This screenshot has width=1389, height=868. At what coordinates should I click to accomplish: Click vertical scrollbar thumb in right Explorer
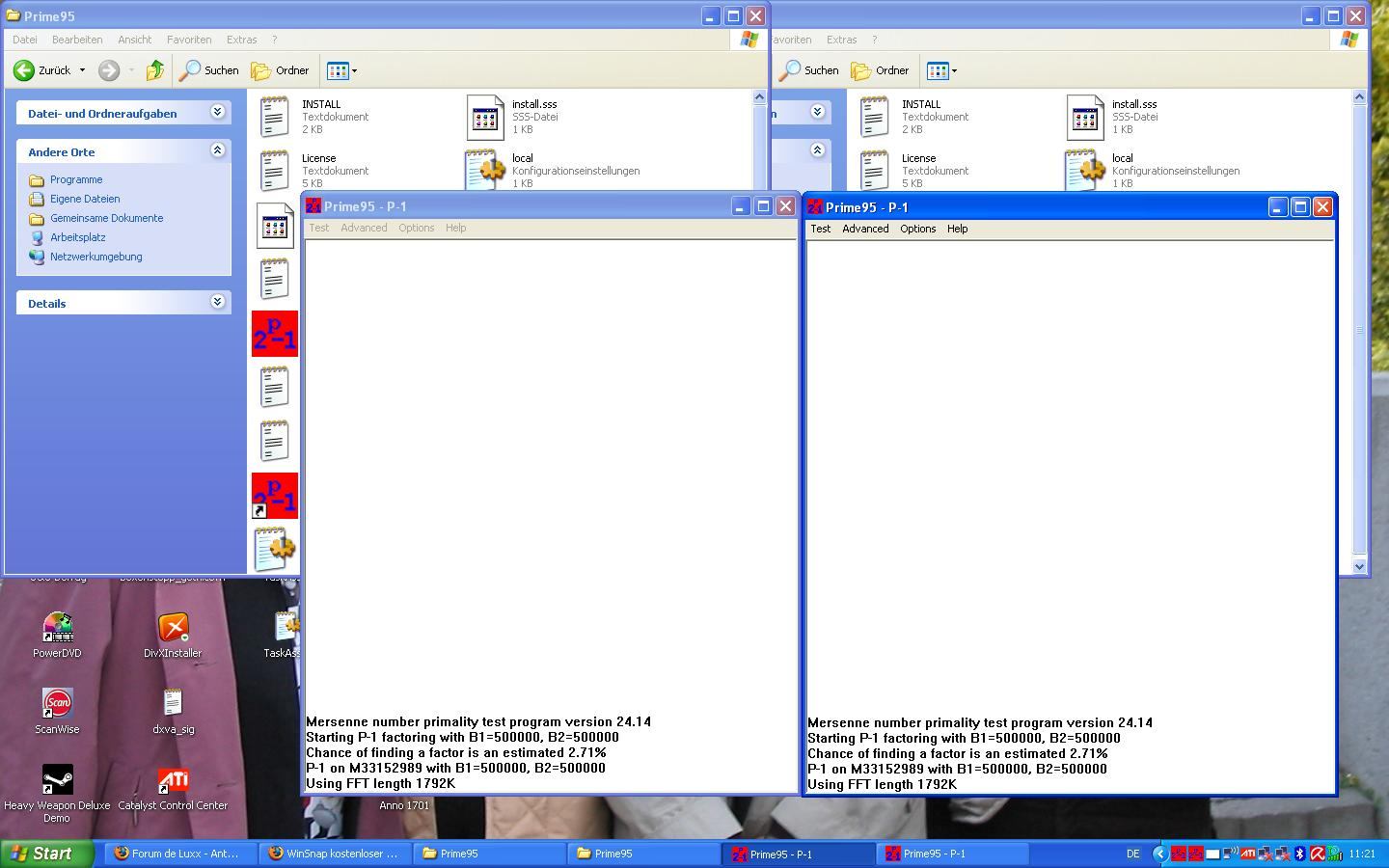click(1360, 330)
